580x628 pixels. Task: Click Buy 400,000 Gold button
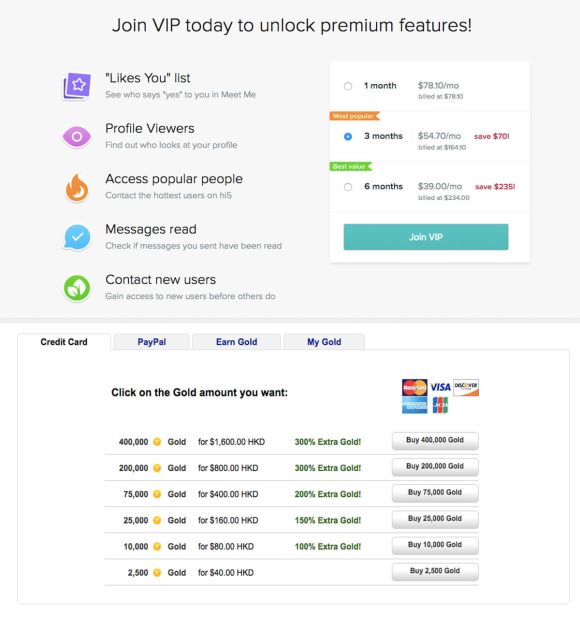[435, 441]
